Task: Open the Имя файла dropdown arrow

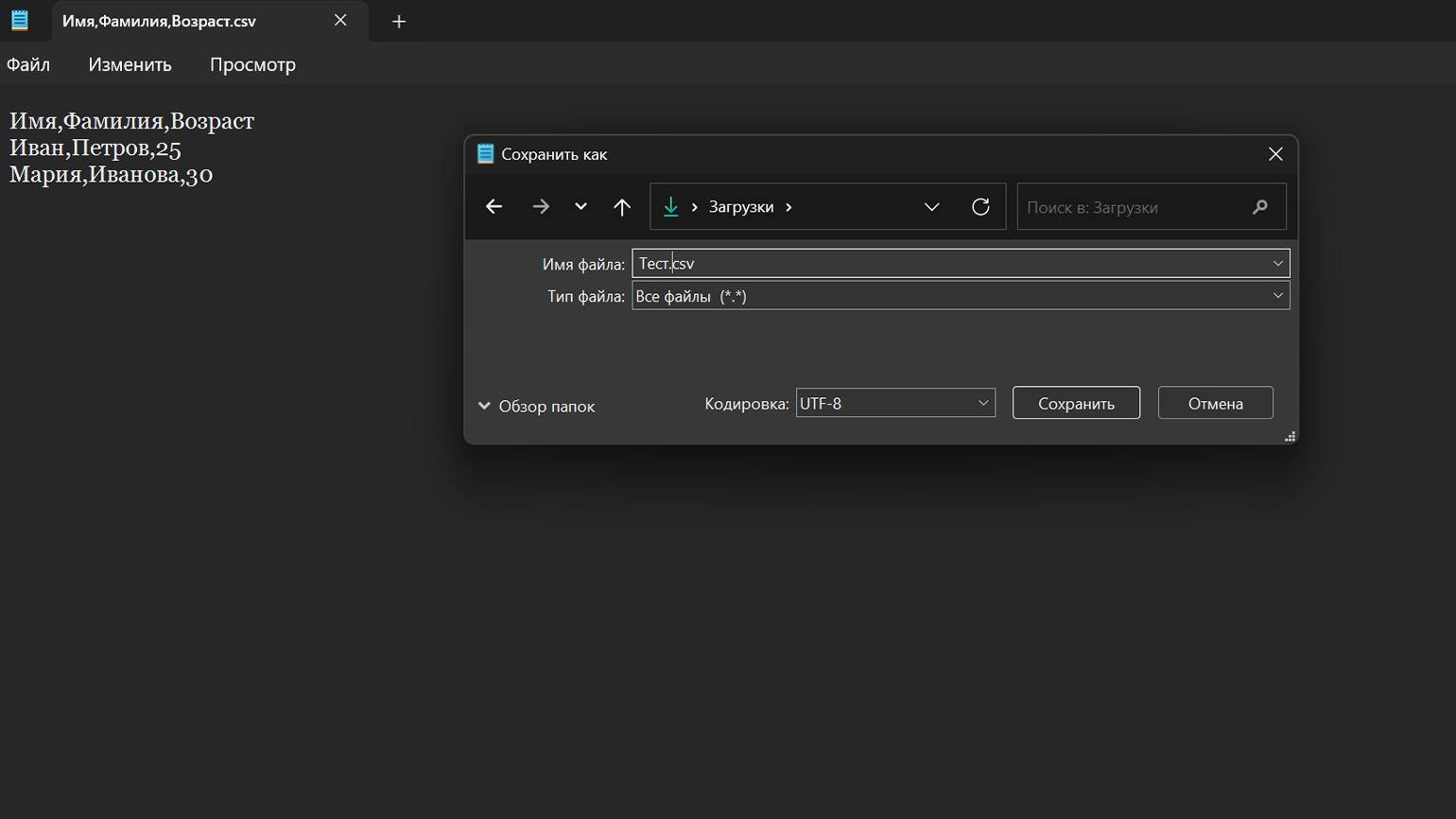Action: click(x=1277, y=263)
